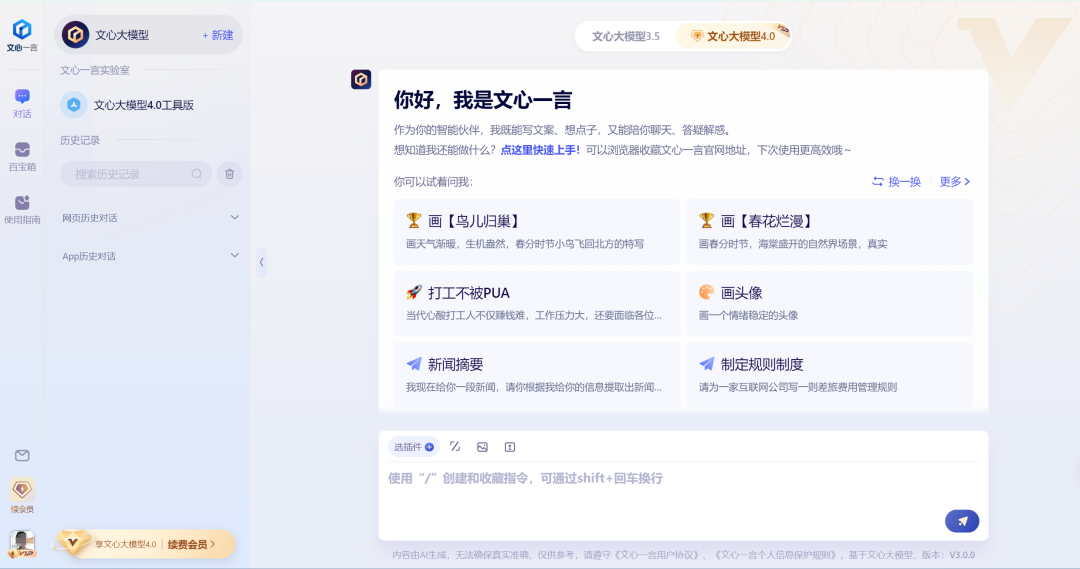The image size is (1080, 569).
Task: Collapse the left sidebar panel arrow
Action: pos(262,262)
